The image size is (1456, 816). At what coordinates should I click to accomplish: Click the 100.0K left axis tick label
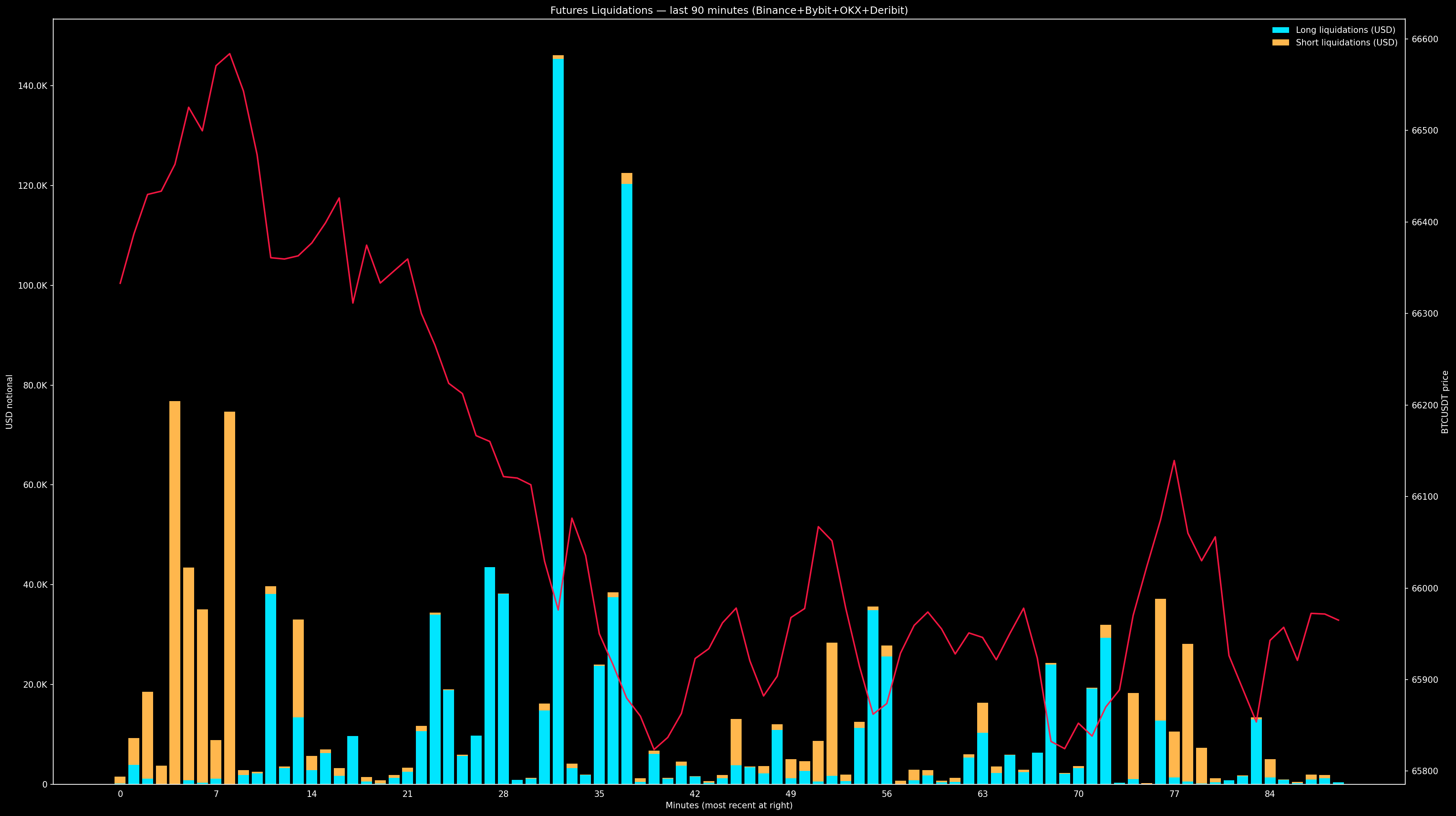pos(33,286)
